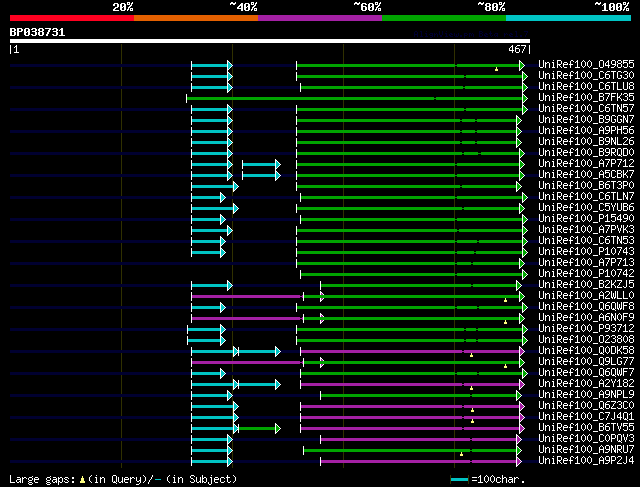Select the UniRef100_C7J4Q1 label
This screenshot has height=487, width=640.
(x=586, y=417)
